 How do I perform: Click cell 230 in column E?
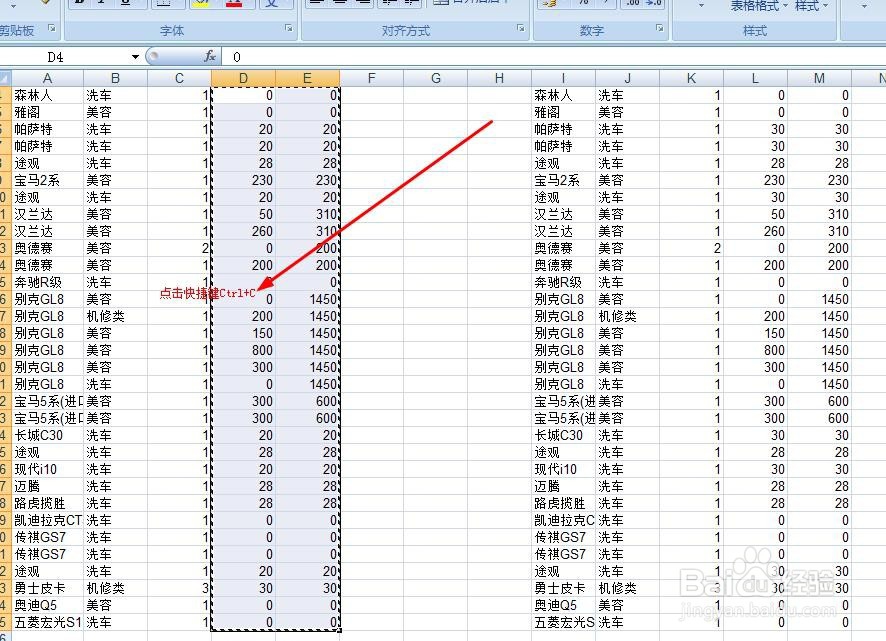307,180
